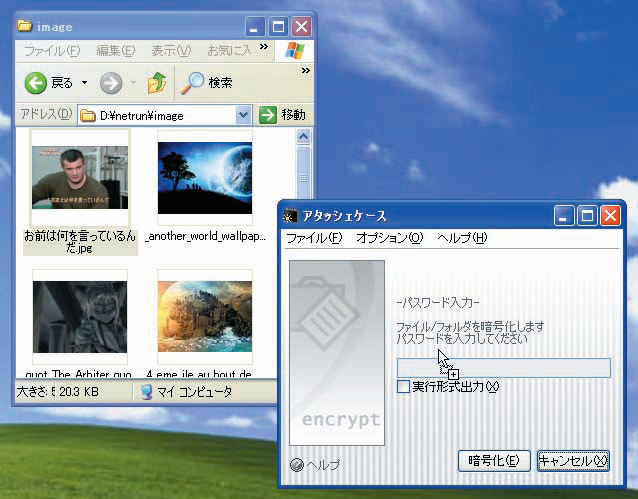Open 編集(E) menu in image window
Image resolution: width=638 pixels, height=499 pixels.
(x=116, y=51)
